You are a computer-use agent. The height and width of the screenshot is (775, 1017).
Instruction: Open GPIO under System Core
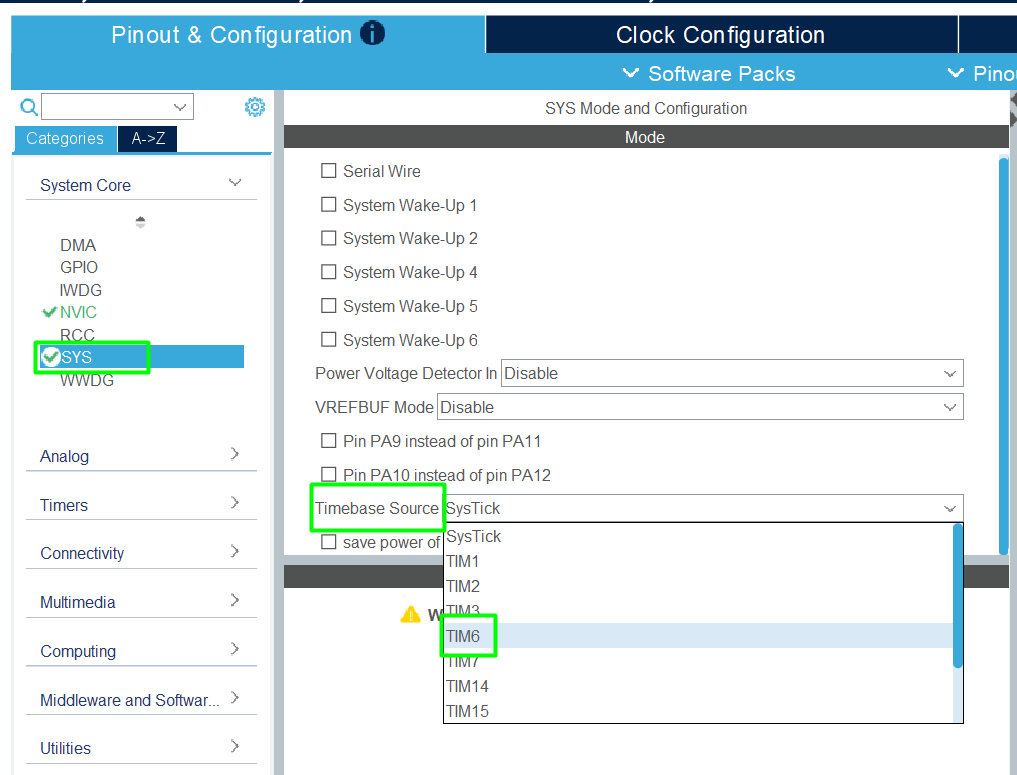click(79, 267)
